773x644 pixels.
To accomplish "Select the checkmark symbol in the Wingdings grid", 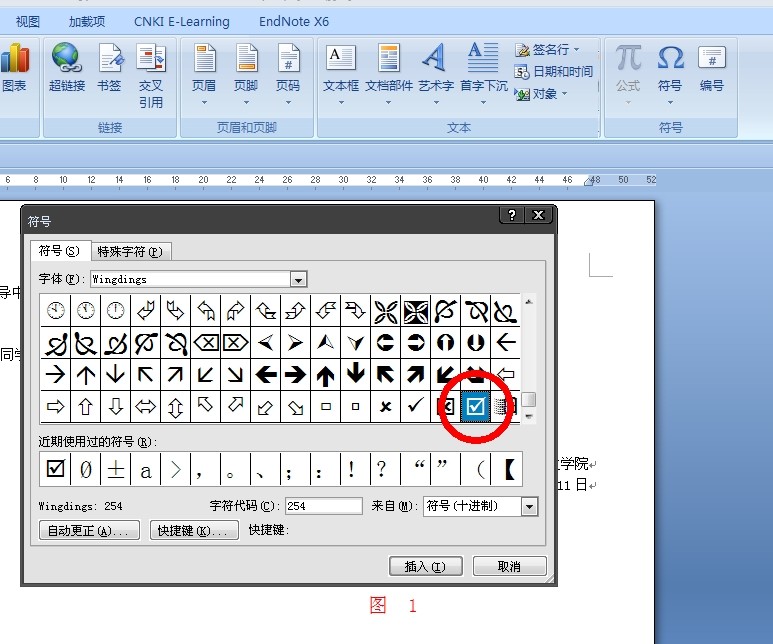I will point(415,406).
